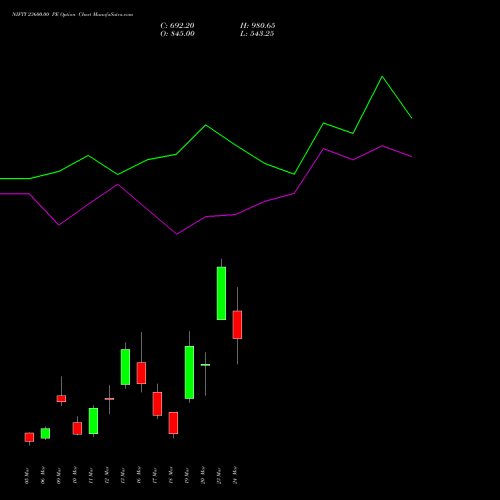Select the 24 Mar date label
The image size is (500, 500).
pos(235,476)
